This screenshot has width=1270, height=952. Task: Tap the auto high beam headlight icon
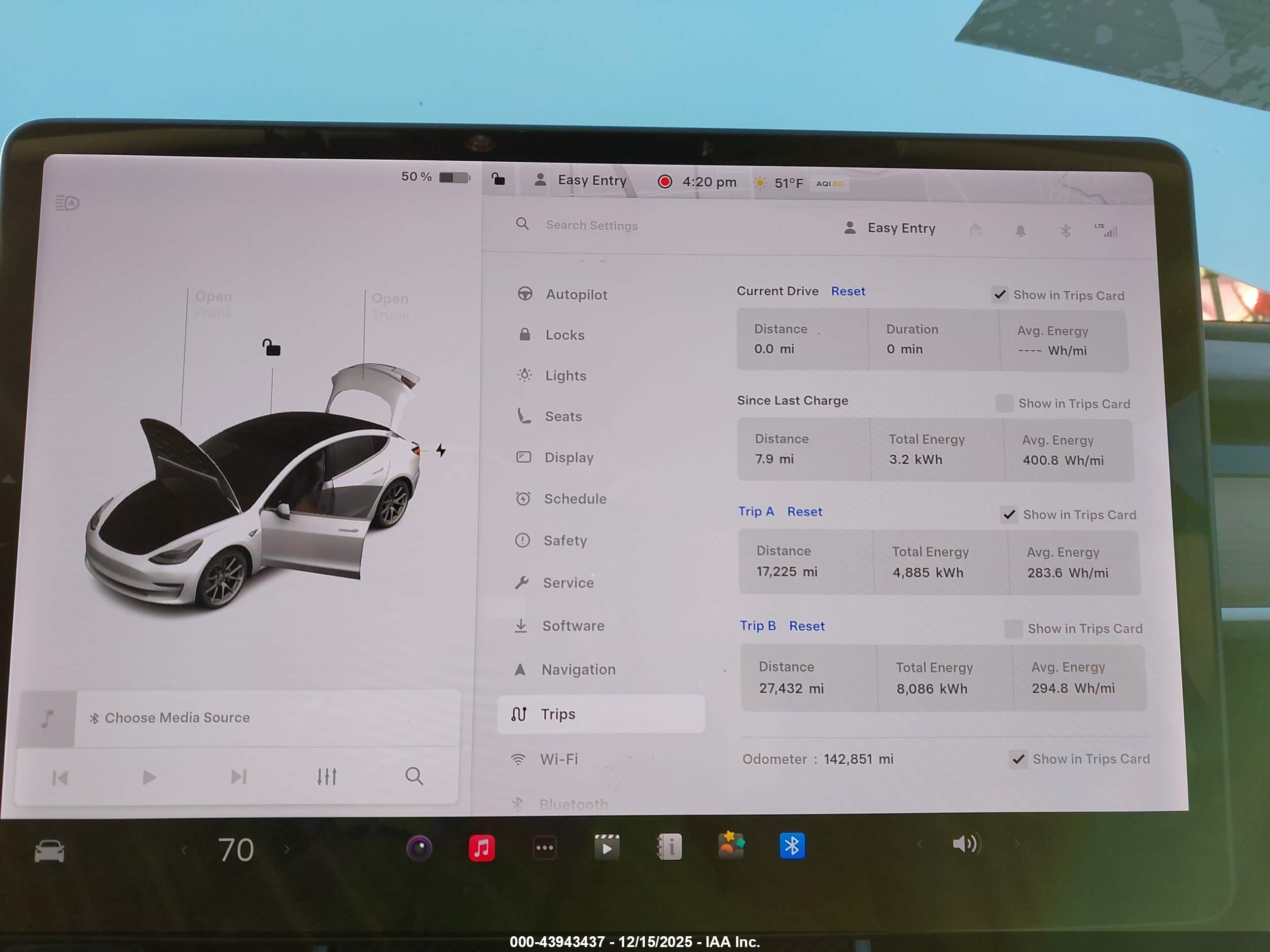point(67,203)
